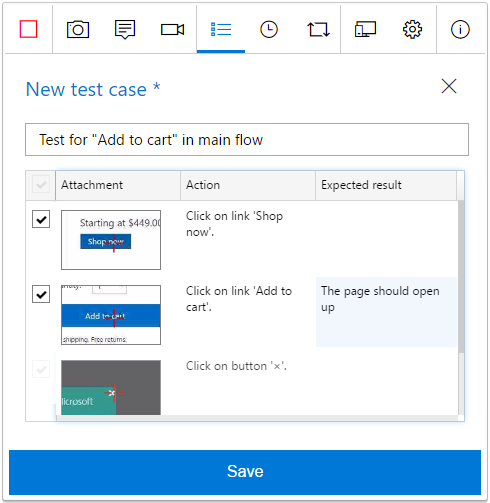The height and width of the screenshot is (503, 490).
Task: Select action text "Click on button '×'"
Action: coord(236,366)
